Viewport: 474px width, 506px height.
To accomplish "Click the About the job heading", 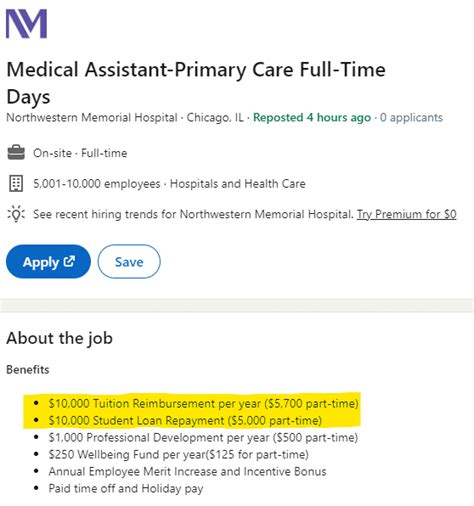I will [59, 338].
